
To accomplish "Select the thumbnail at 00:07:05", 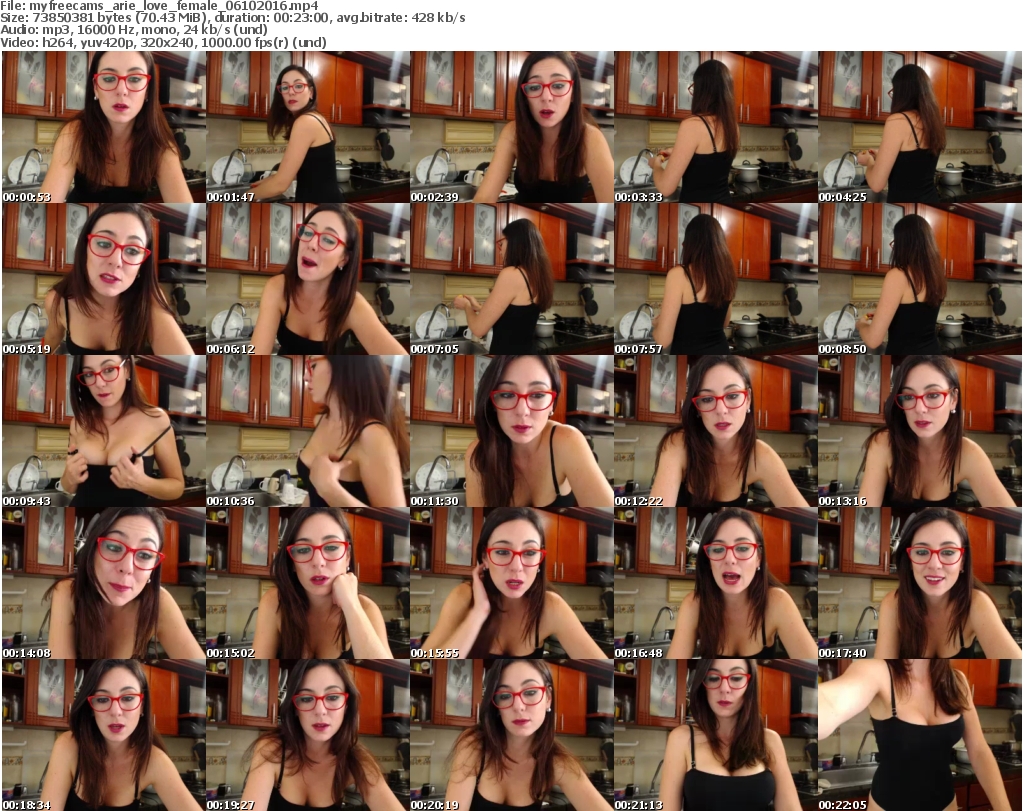I will point(512,279).
